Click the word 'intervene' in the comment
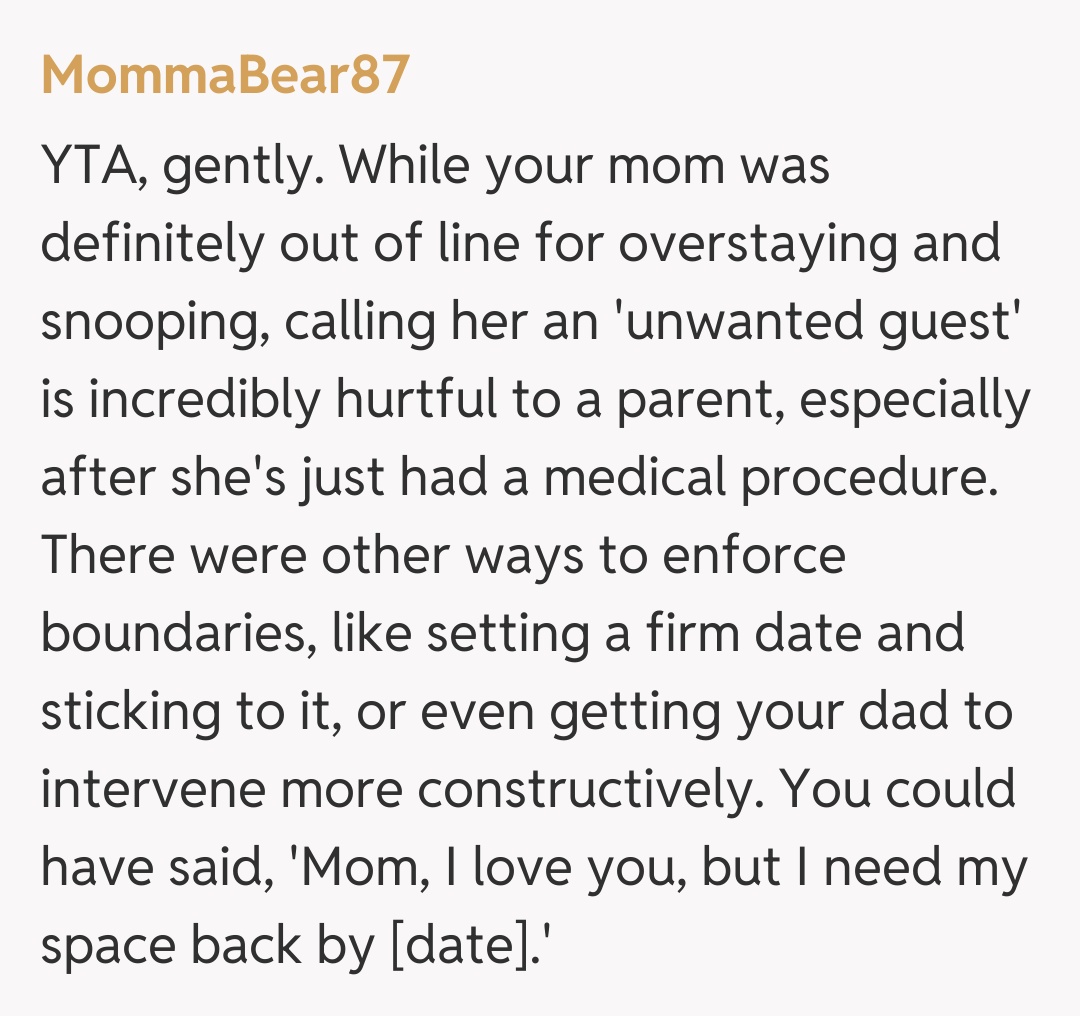The width and height of the screenshot is (1080, 1016). click(x=152, y=790)
